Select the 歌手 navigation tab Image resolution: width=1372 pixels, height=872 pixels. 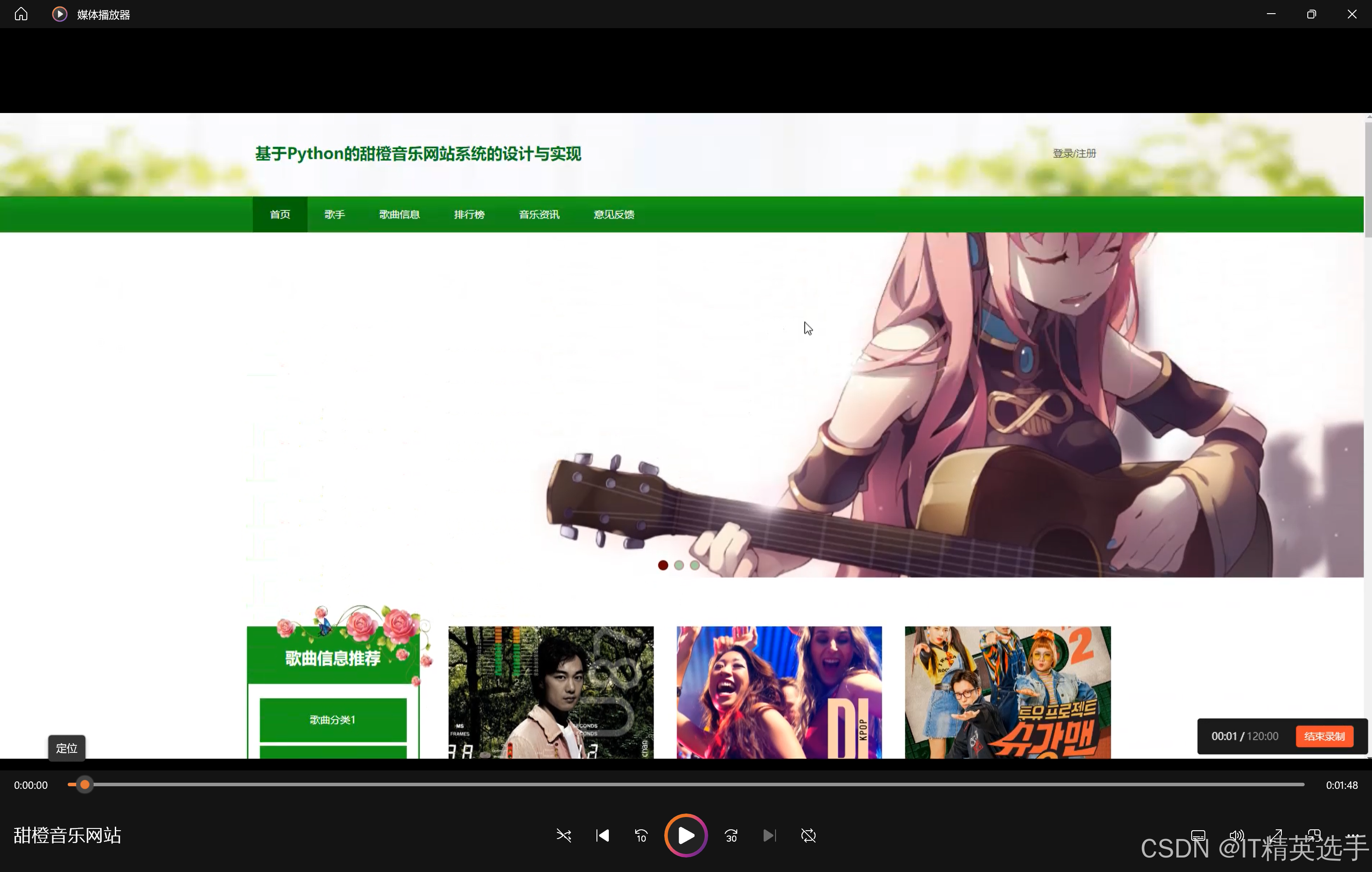tap(334, 214)
